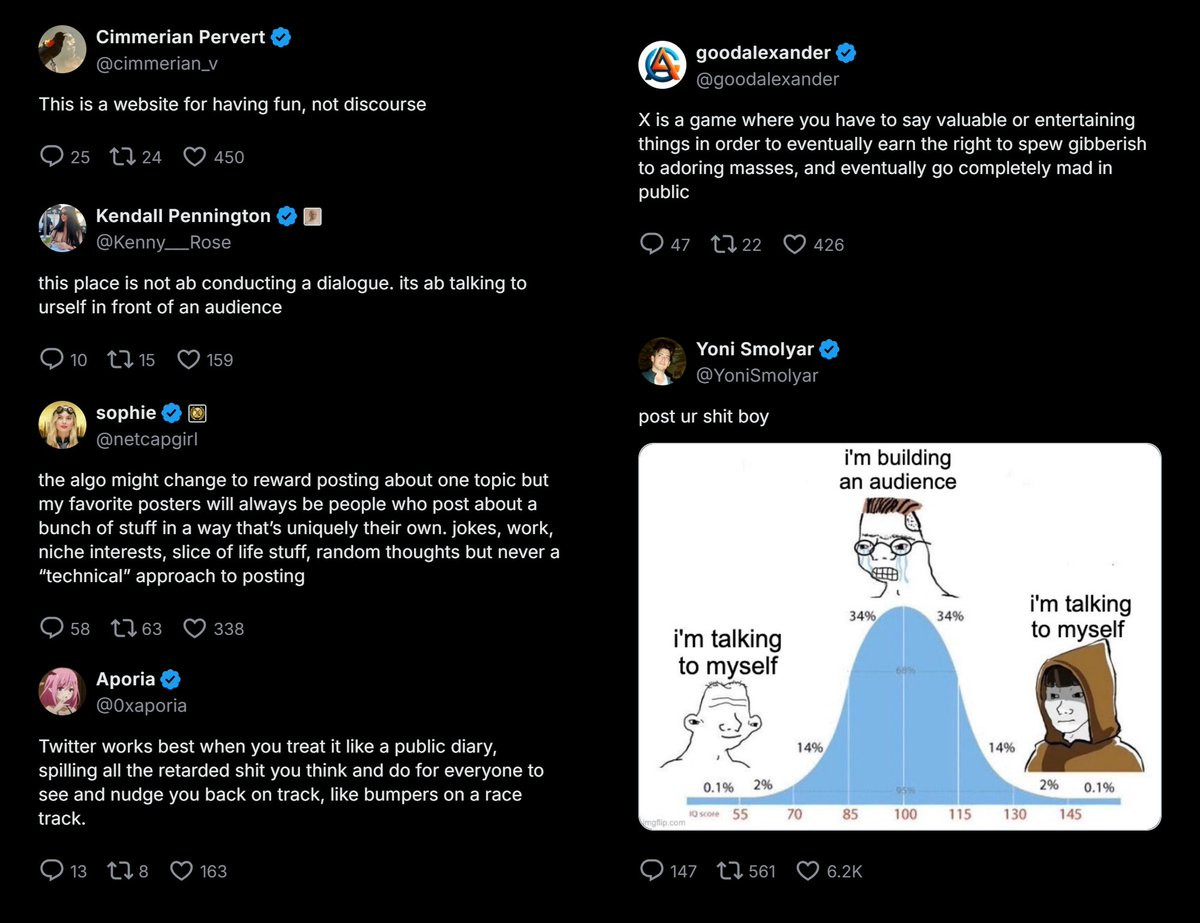Retweet goodalexander's post
1200x923 pixels.
coord(722,244)
